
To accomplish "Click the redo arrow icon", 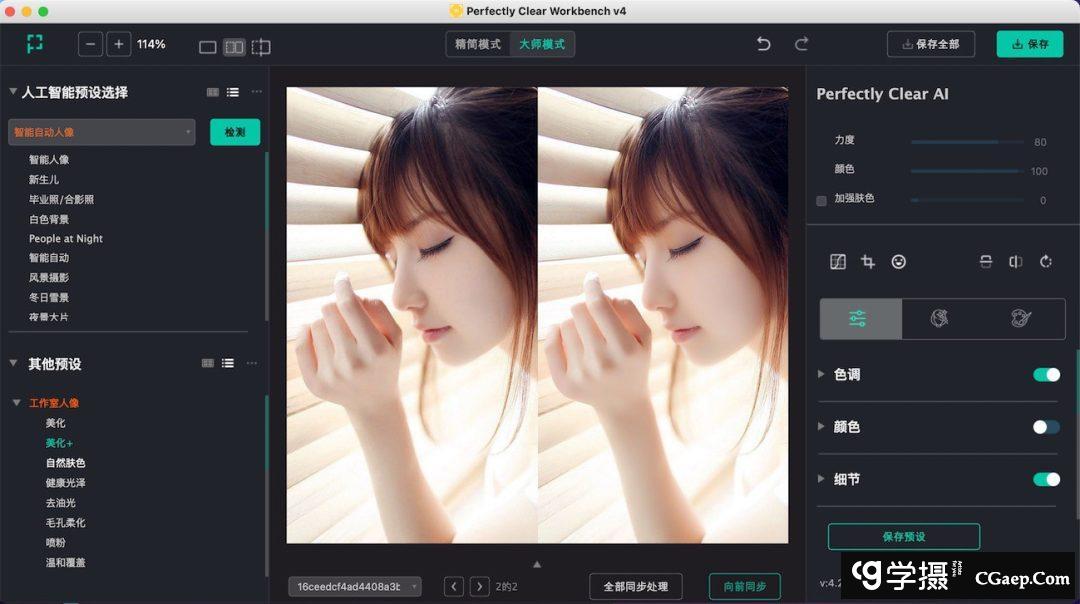I will [x=801, y=44].
